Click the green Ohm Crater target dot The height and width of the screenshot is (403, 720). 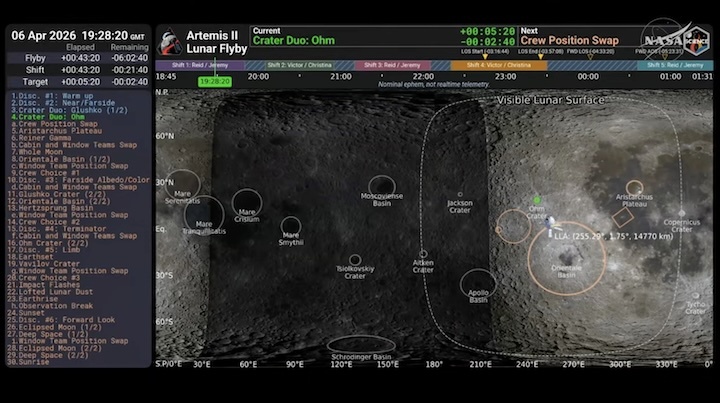(x=537, y=200)
